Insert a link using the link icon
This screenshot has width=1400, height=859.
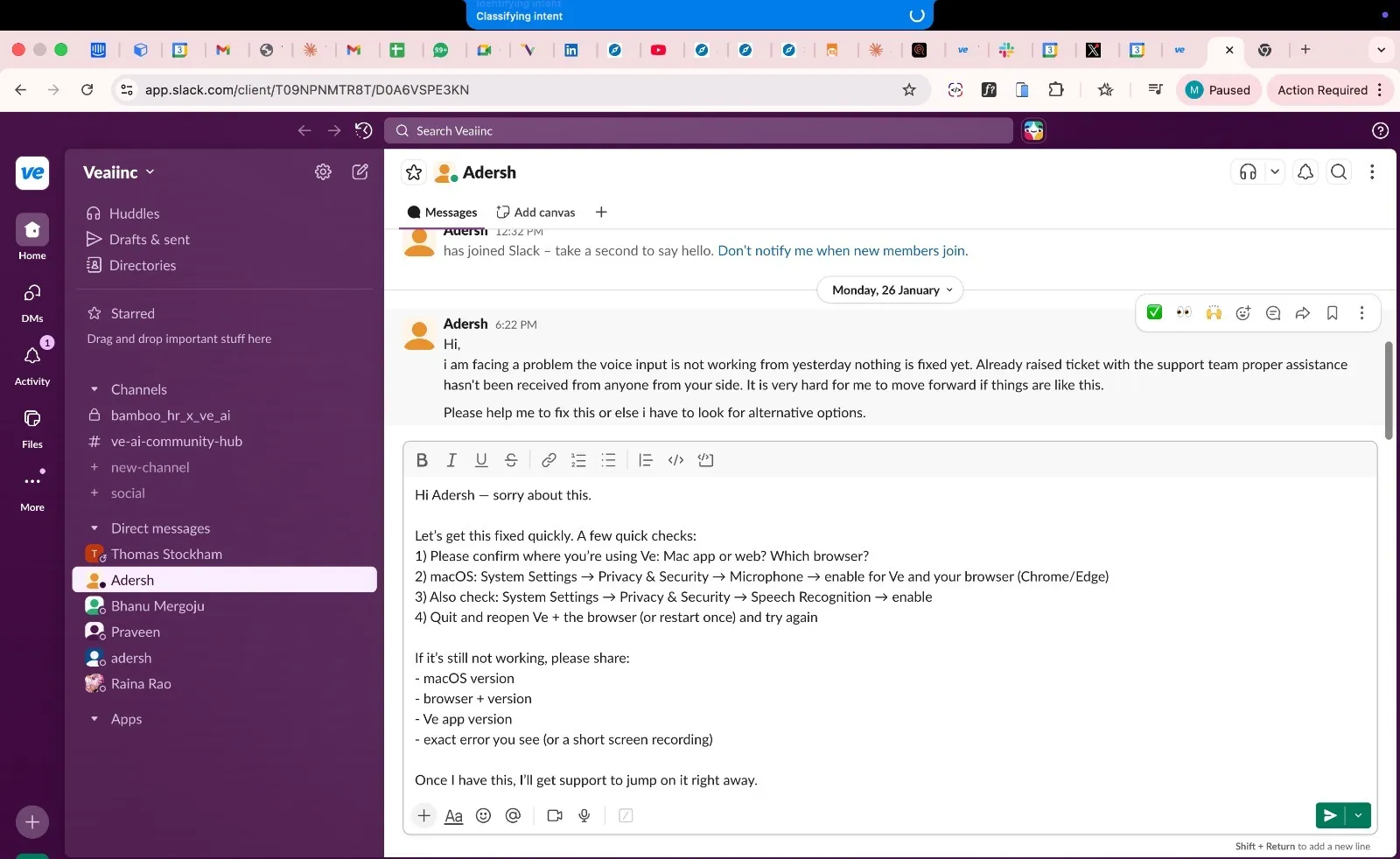549,460
